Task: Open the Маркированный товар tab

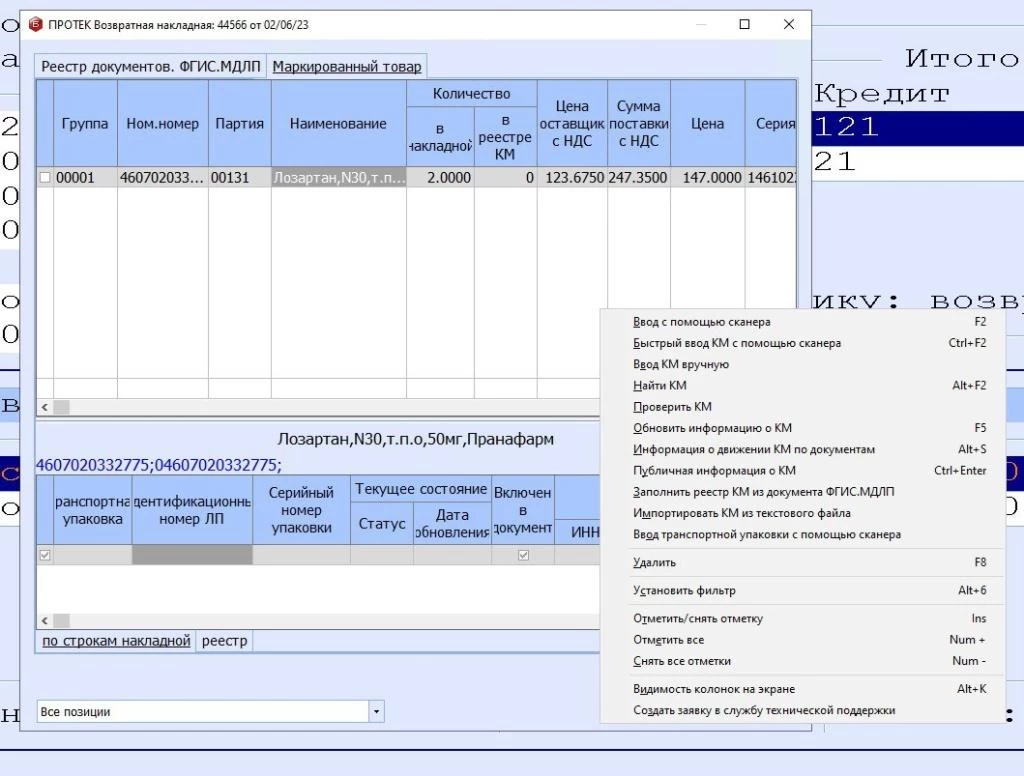Action: pyautogui.click(x=347, y=67)
